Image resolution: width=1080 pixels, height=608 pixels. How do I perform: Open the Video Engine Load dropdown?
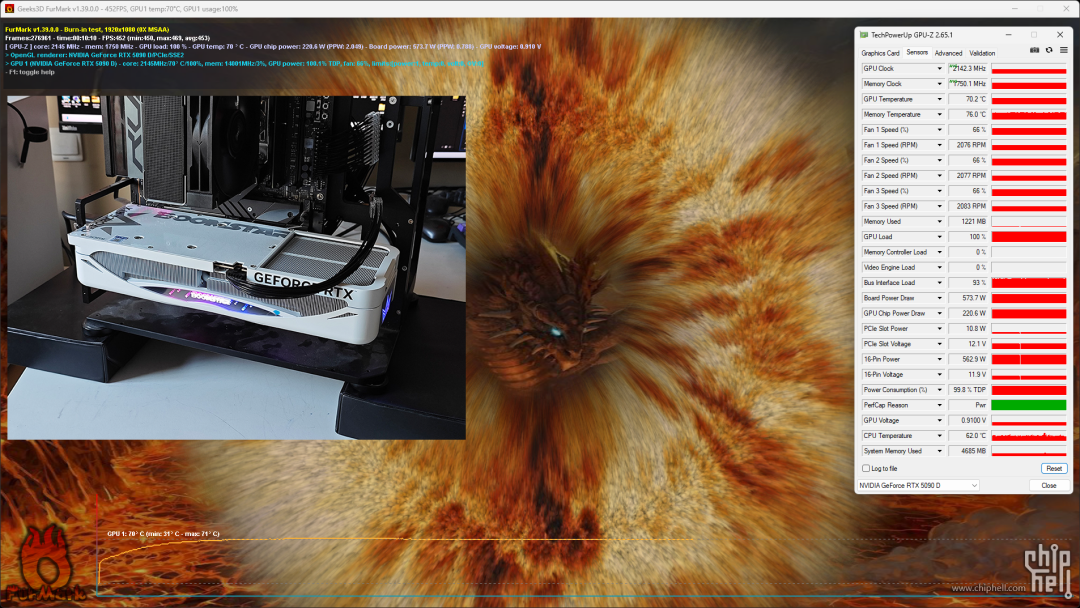[939, 267]
